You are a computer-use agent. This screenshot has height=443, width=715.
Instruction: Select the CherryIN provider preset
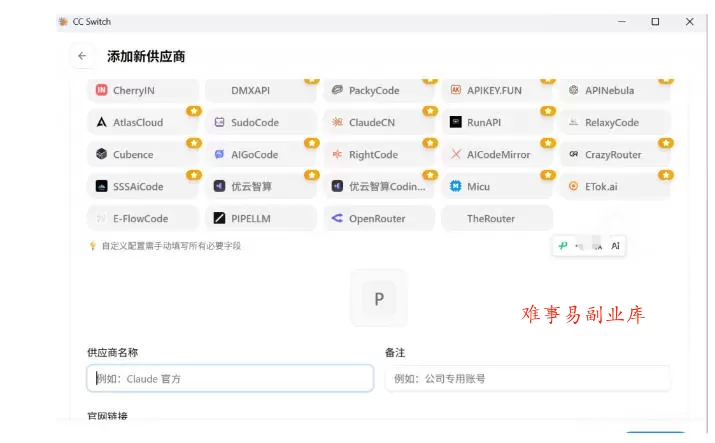coord(143,90)
